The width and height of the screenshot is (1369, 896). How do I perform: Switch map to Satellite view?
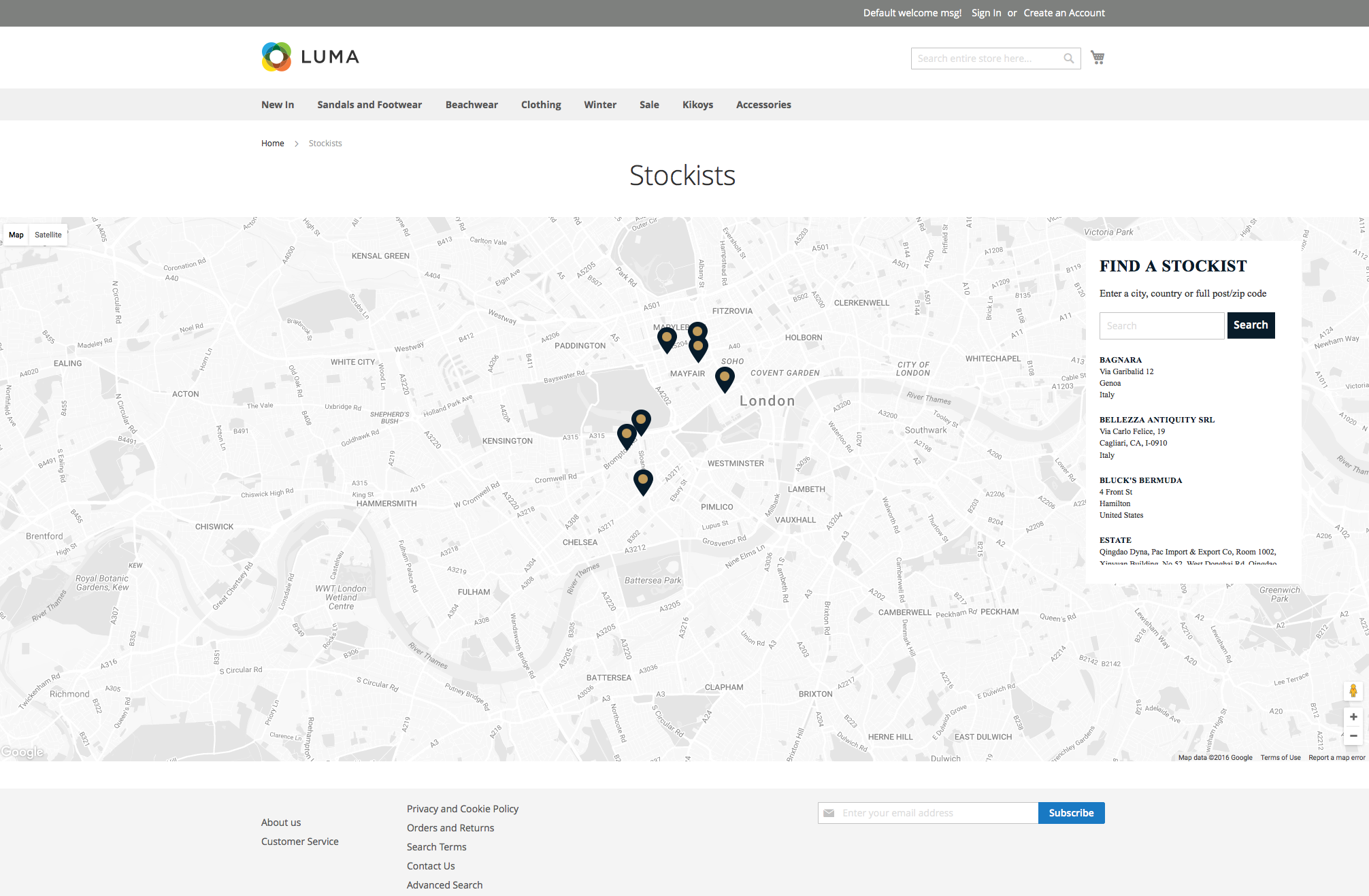(48, 235)
